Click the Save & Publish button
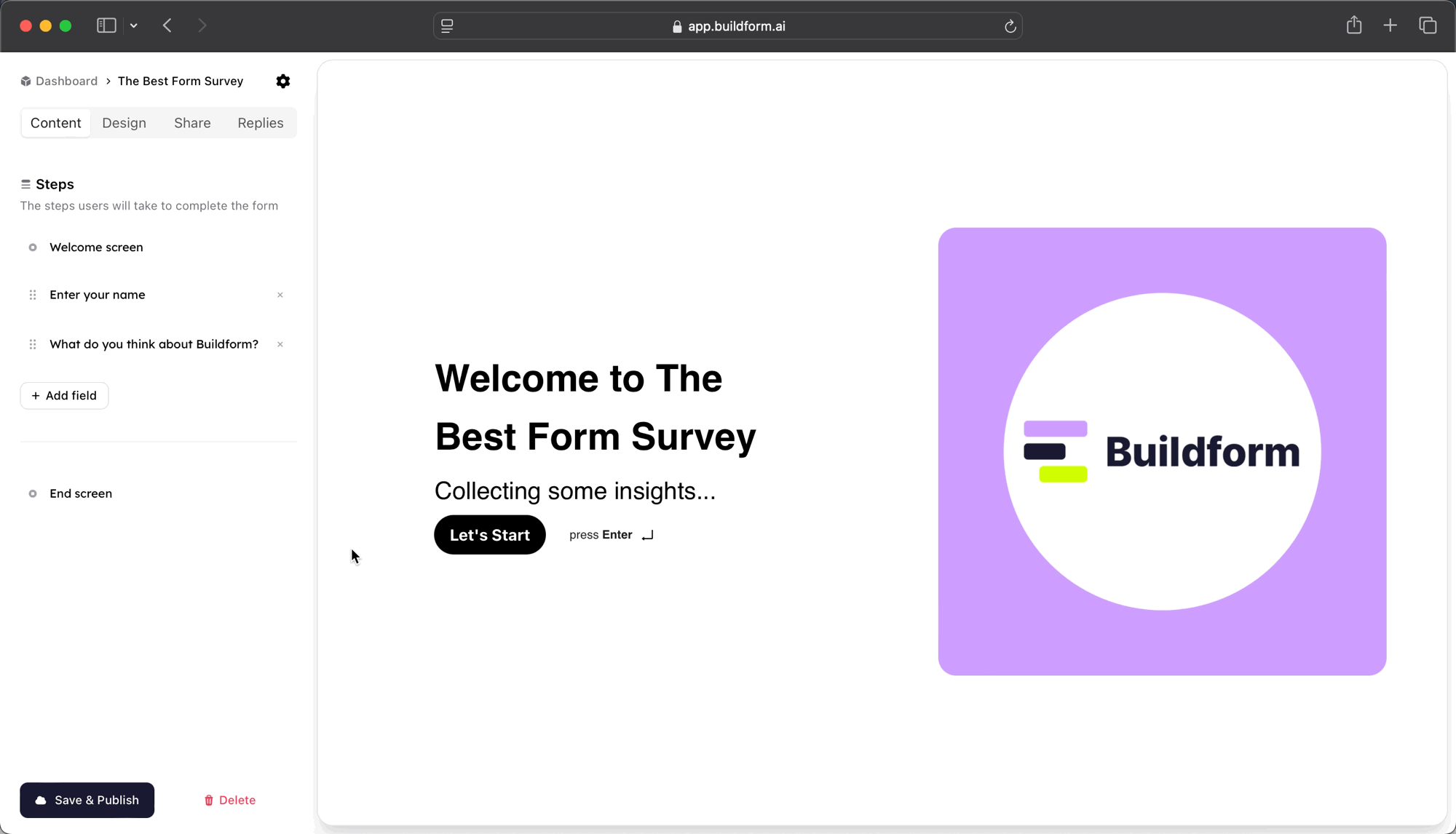This screenshot has width=1456, height=834. click(x=87, y=800)
